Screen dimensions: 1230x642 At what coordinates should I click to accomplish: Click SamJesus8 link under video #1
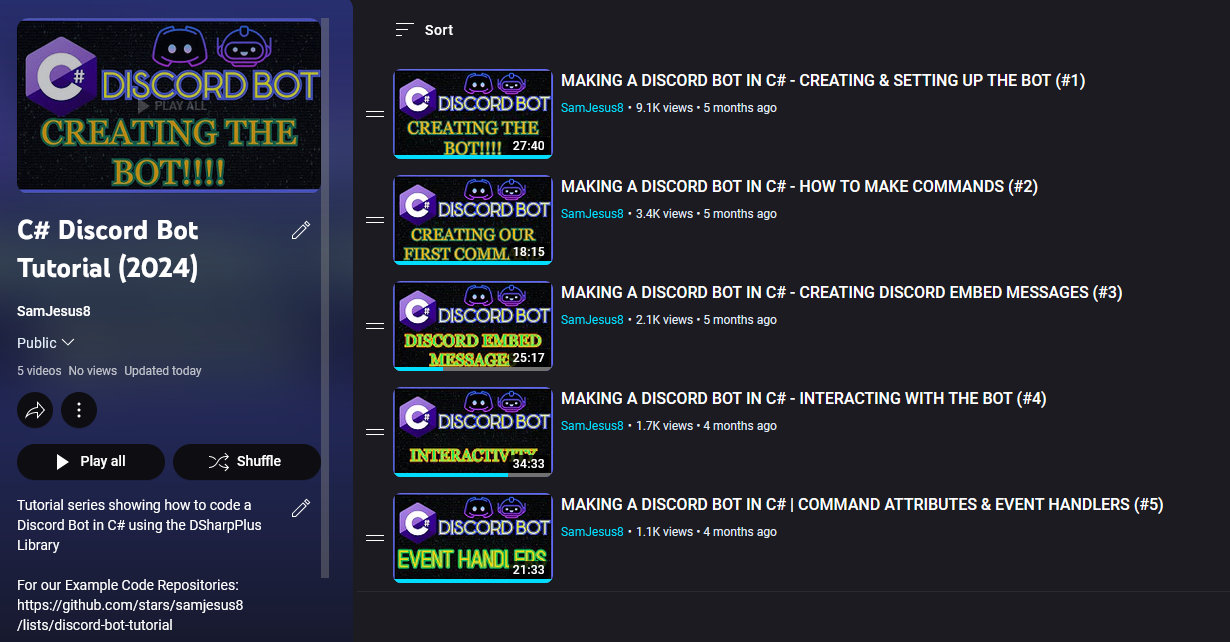point(592,108)
